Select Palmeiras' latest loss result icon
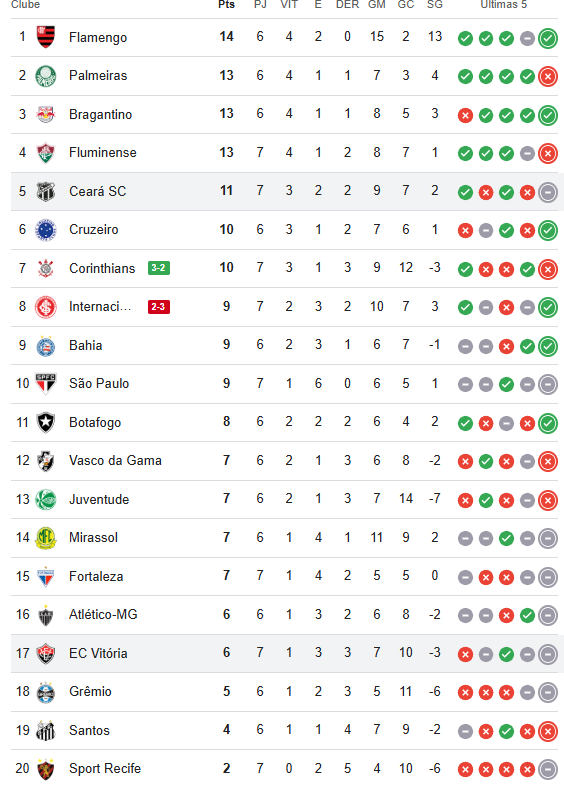564x802 pixels. (x=548, y=77)
